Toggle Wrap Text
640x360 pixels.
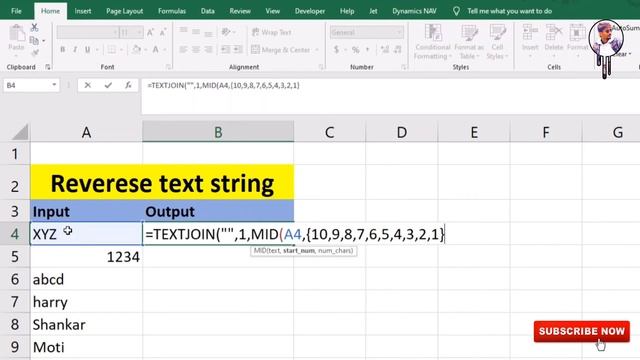pos(271,32)
